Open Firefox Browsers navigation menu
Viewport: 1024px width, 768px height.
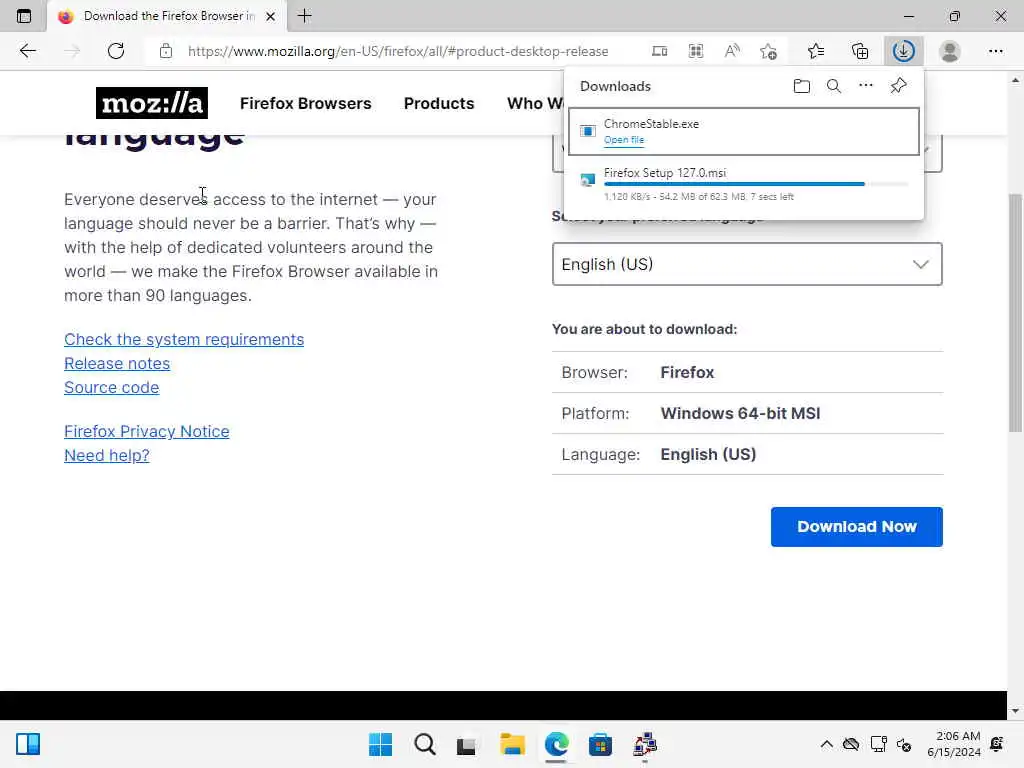tap(306, 103)
